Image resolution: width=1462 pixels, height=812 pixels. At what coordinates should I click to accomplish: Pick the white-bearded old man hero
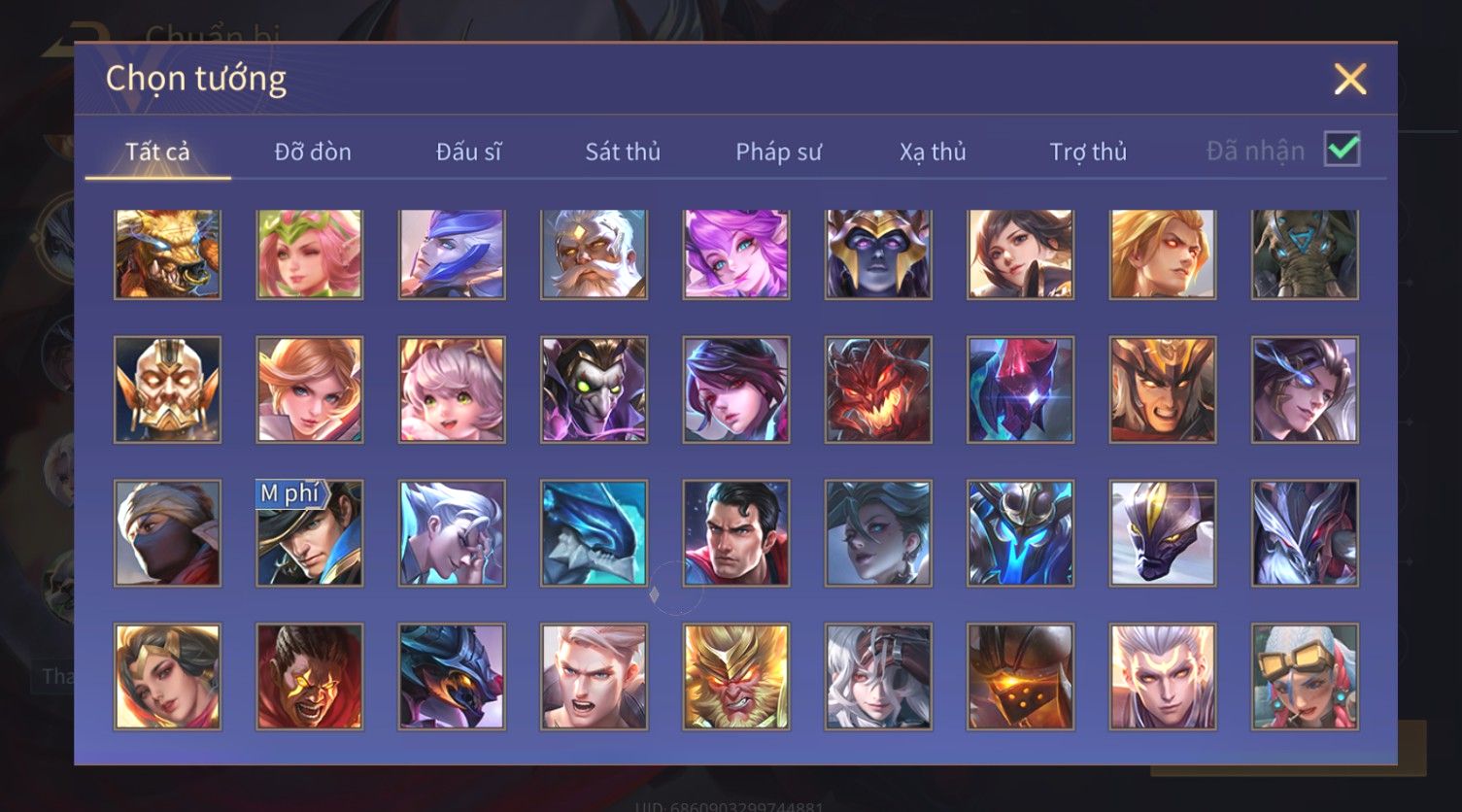pos(594,254)
